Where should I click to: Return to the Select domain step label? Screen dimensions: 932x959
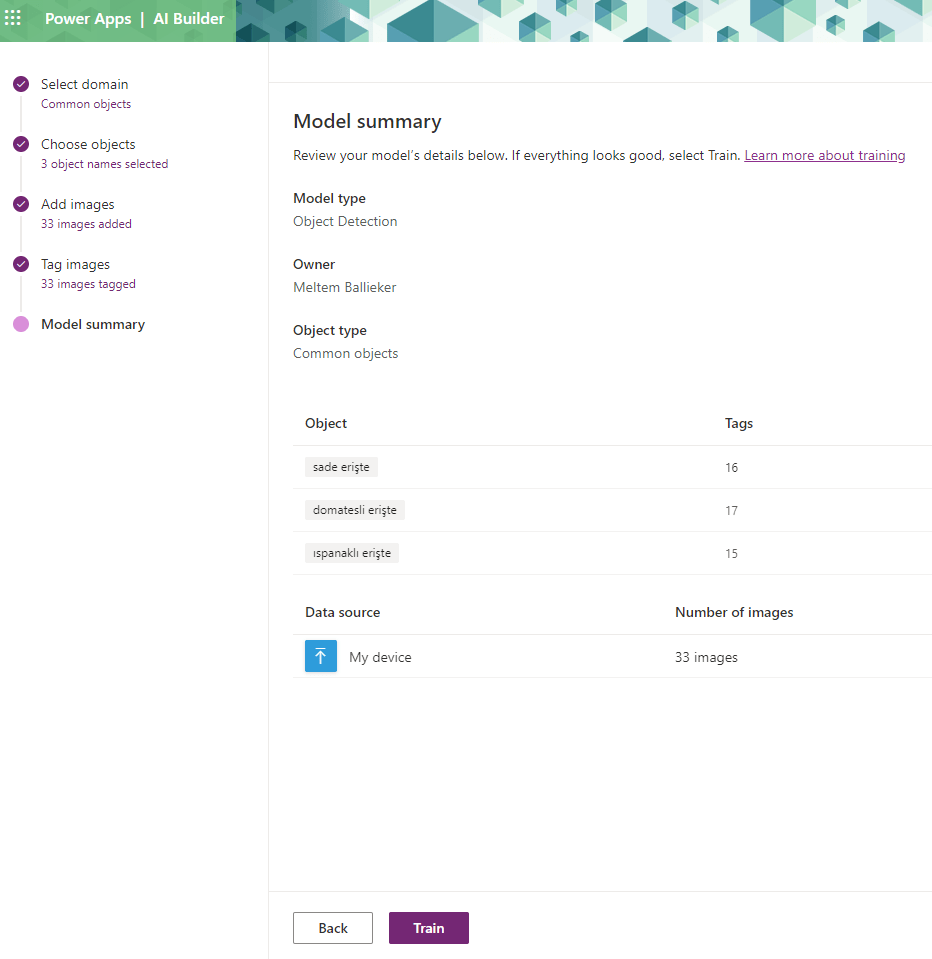point(84,84)
